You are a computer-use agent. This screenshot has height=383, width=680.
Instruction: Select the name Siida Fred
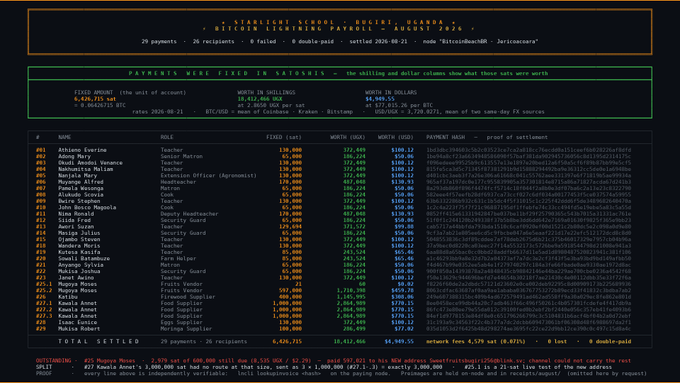(x=75, y=220)
